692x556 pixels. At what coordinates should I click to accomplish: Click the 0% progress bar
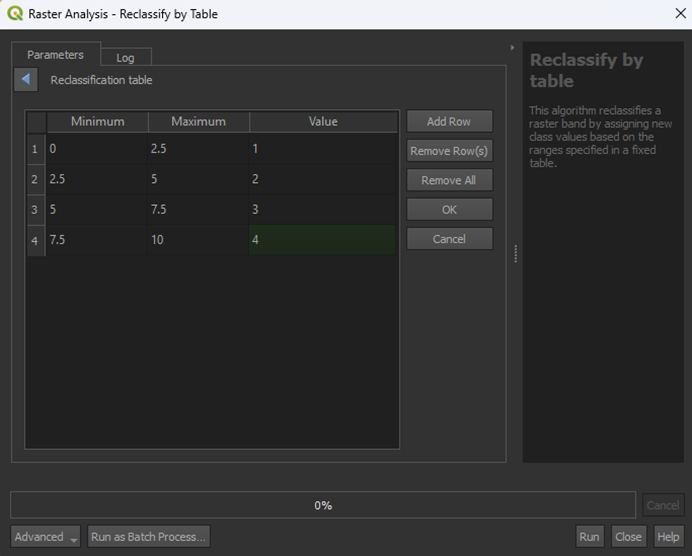coord(323,505)
